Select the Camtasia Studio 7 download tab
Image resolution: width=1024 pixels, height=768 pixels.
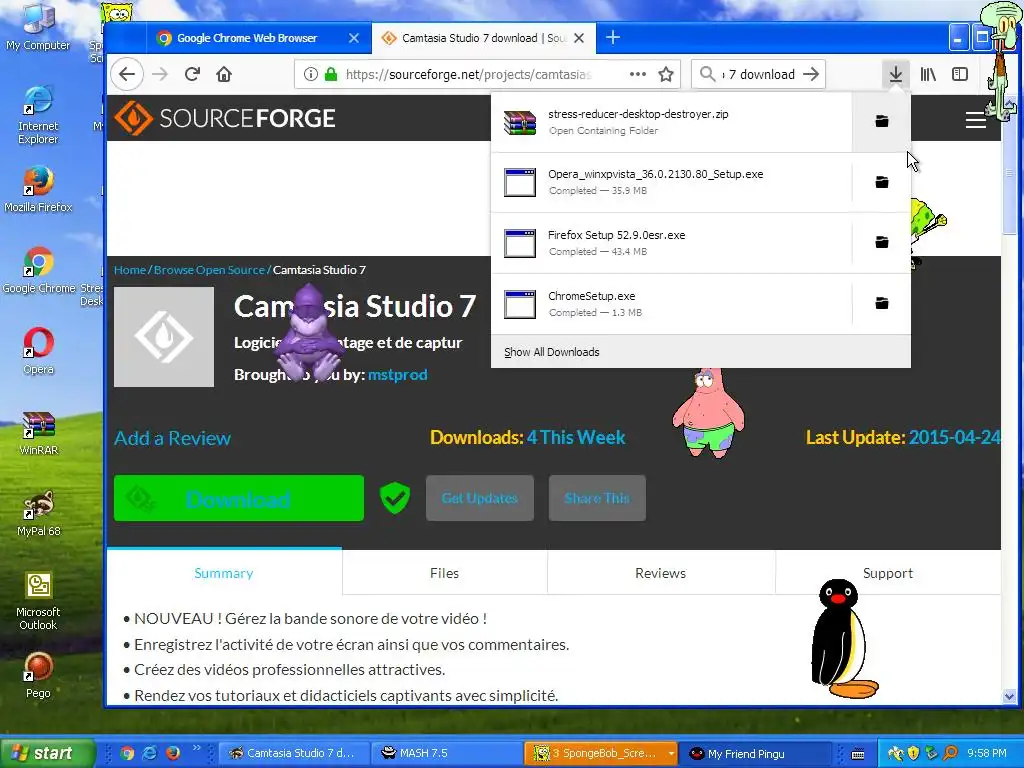pos(483,38)
